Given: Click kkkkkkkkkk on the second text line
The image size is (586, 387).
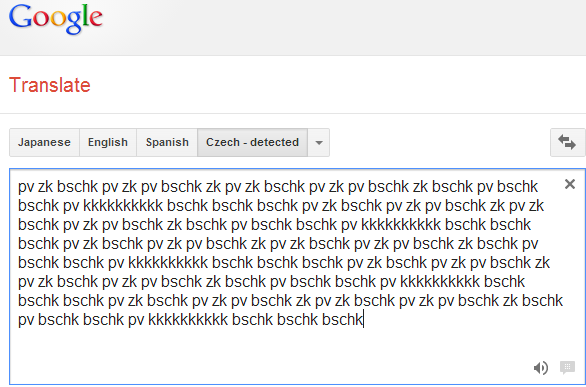Looking at the screenshot, I should pyautogui.click(x=123, y=205).
